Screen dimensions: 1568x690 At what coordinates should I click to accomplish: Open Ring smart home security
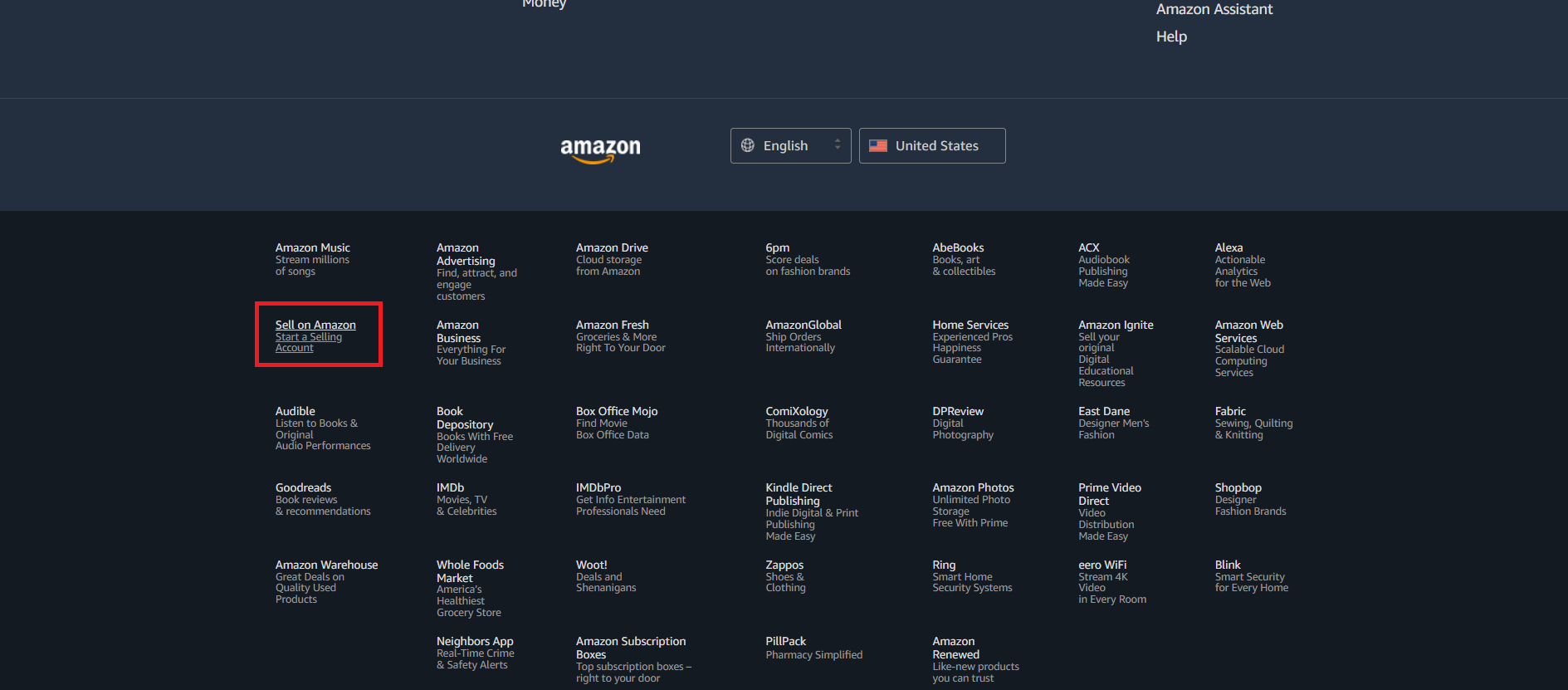pyautogui.click(x=972, y=576)
